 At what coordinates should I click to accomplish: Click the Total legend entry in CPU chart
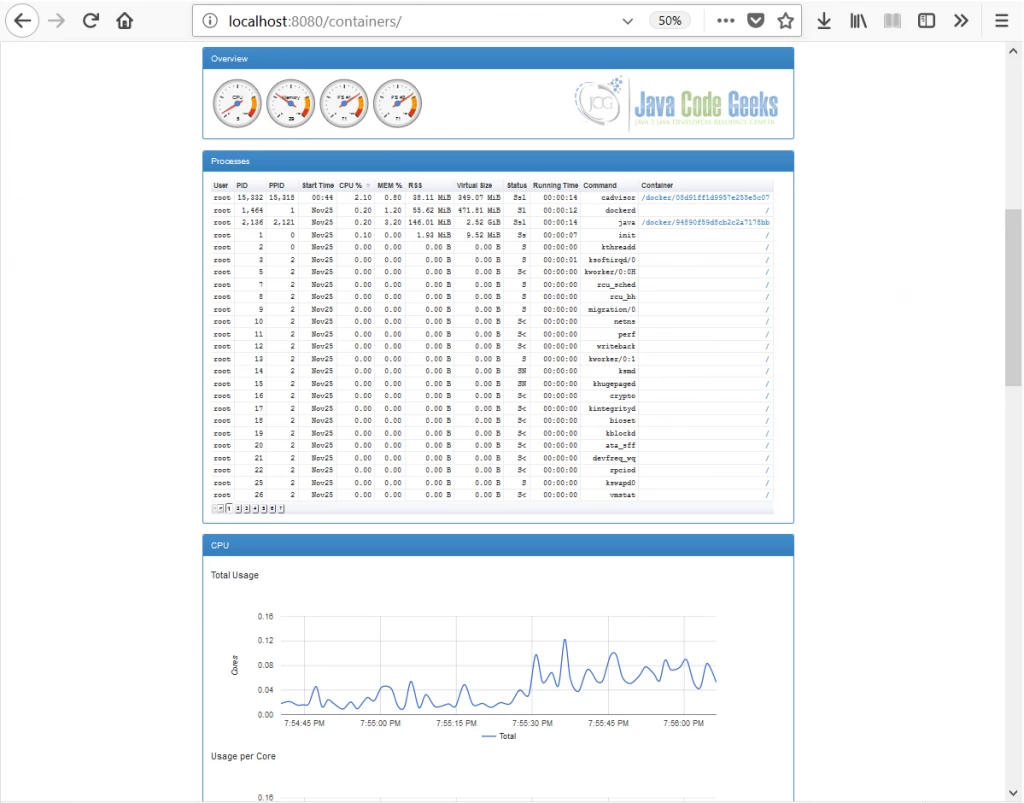click(x=500, y=736)
